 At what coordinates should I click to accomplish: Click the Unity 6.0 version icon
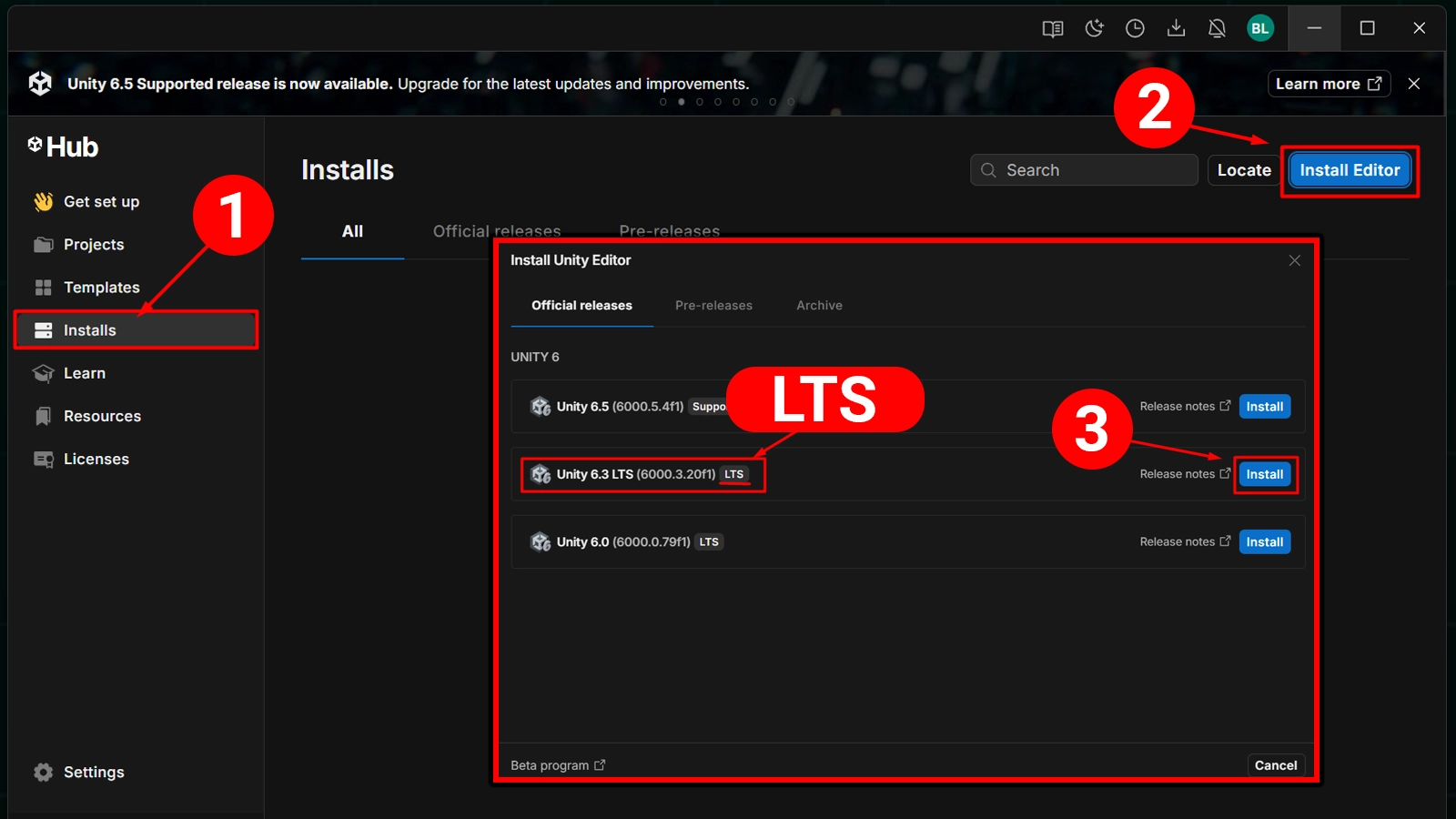(541, 542)
